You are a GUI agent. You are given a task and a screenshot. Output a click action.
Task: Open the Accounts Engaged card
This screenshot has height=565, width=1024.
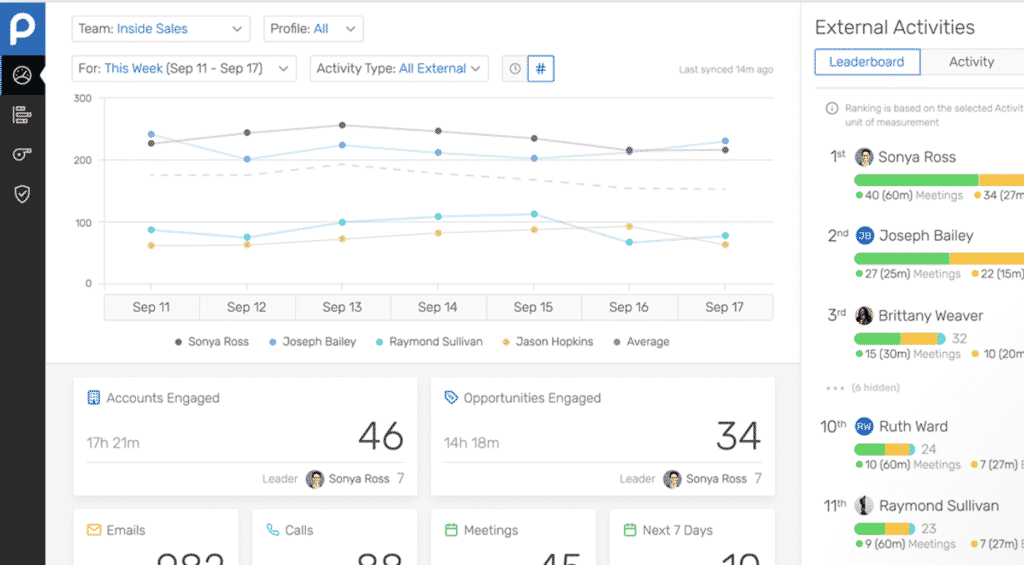pos(246,436)
